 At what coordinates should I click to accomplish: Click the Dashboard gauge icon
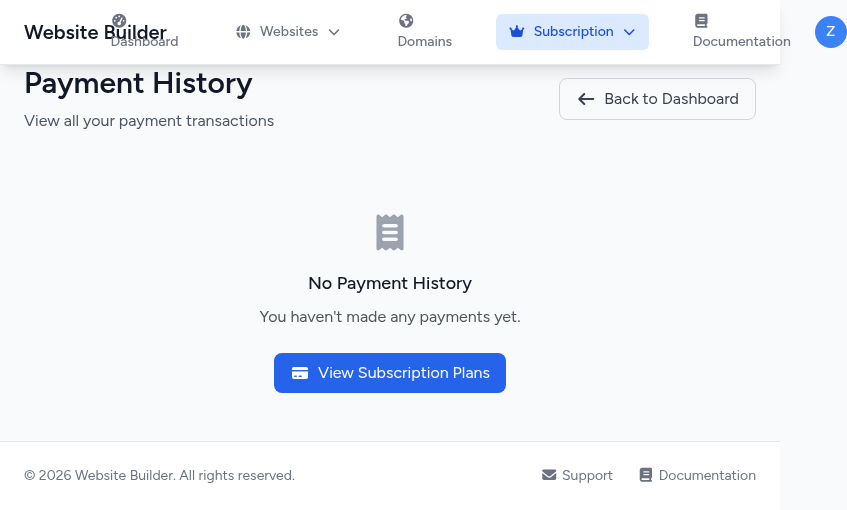point(119,20)
